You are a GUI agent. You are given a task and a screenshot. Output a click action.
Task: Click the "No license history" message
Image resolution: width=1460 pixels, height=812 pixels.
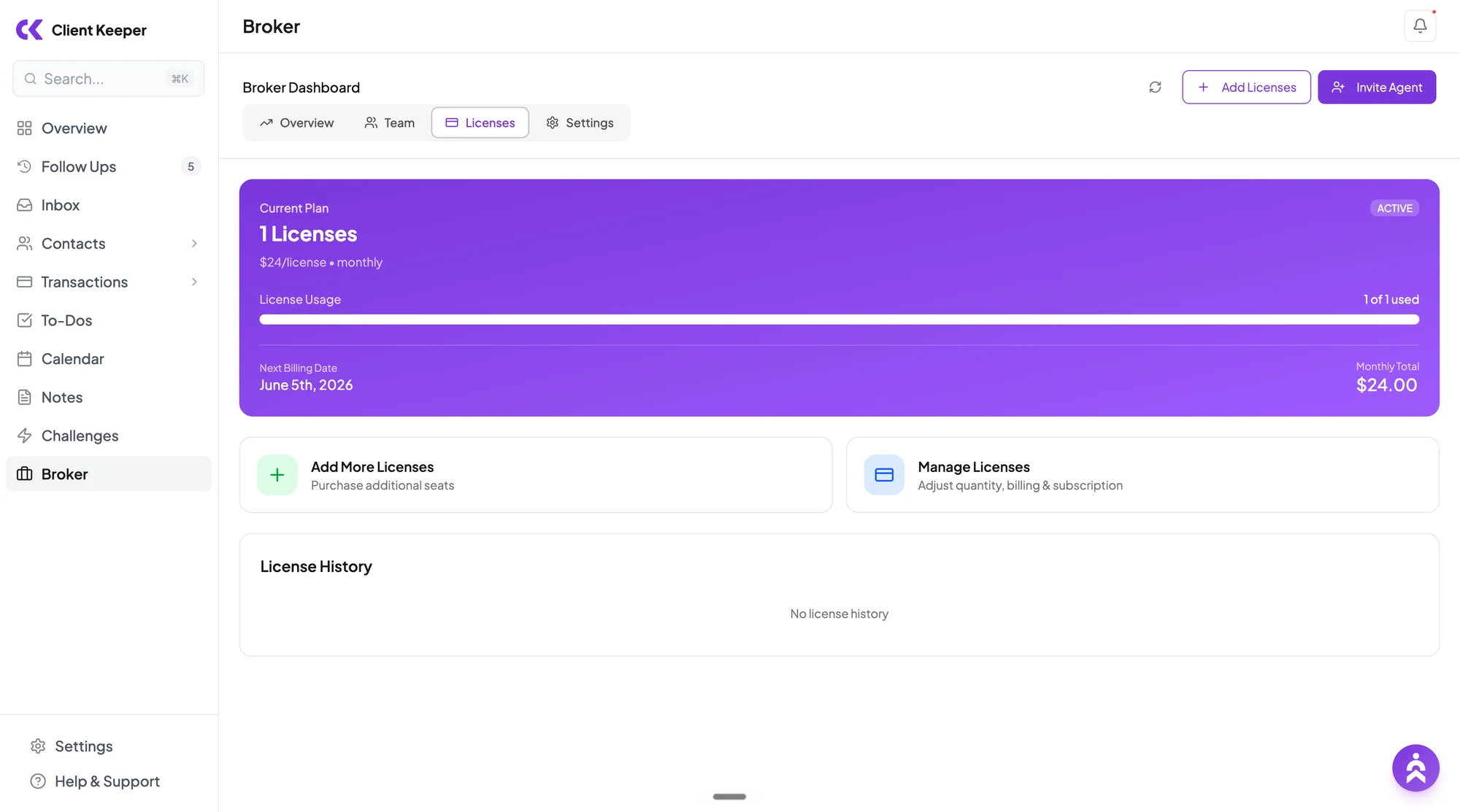pos(839,614)
